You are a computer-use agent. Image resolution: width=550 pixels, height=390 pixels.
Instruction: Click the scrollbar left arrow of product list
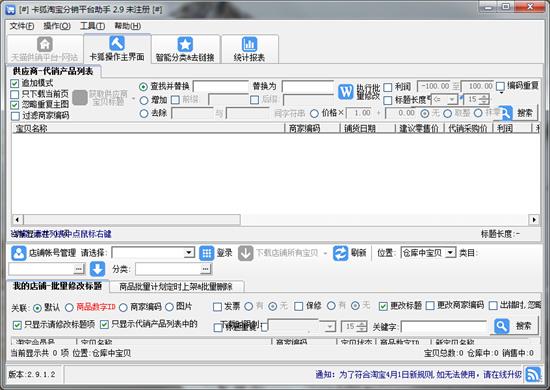[x=18, y=220]
